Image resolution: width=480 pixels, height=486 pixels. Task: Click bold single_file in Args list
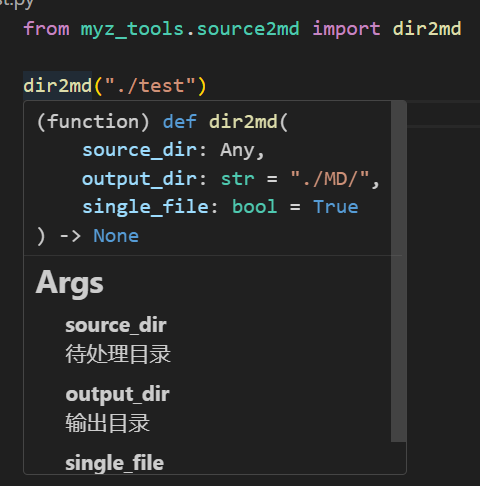click(114, 463)
